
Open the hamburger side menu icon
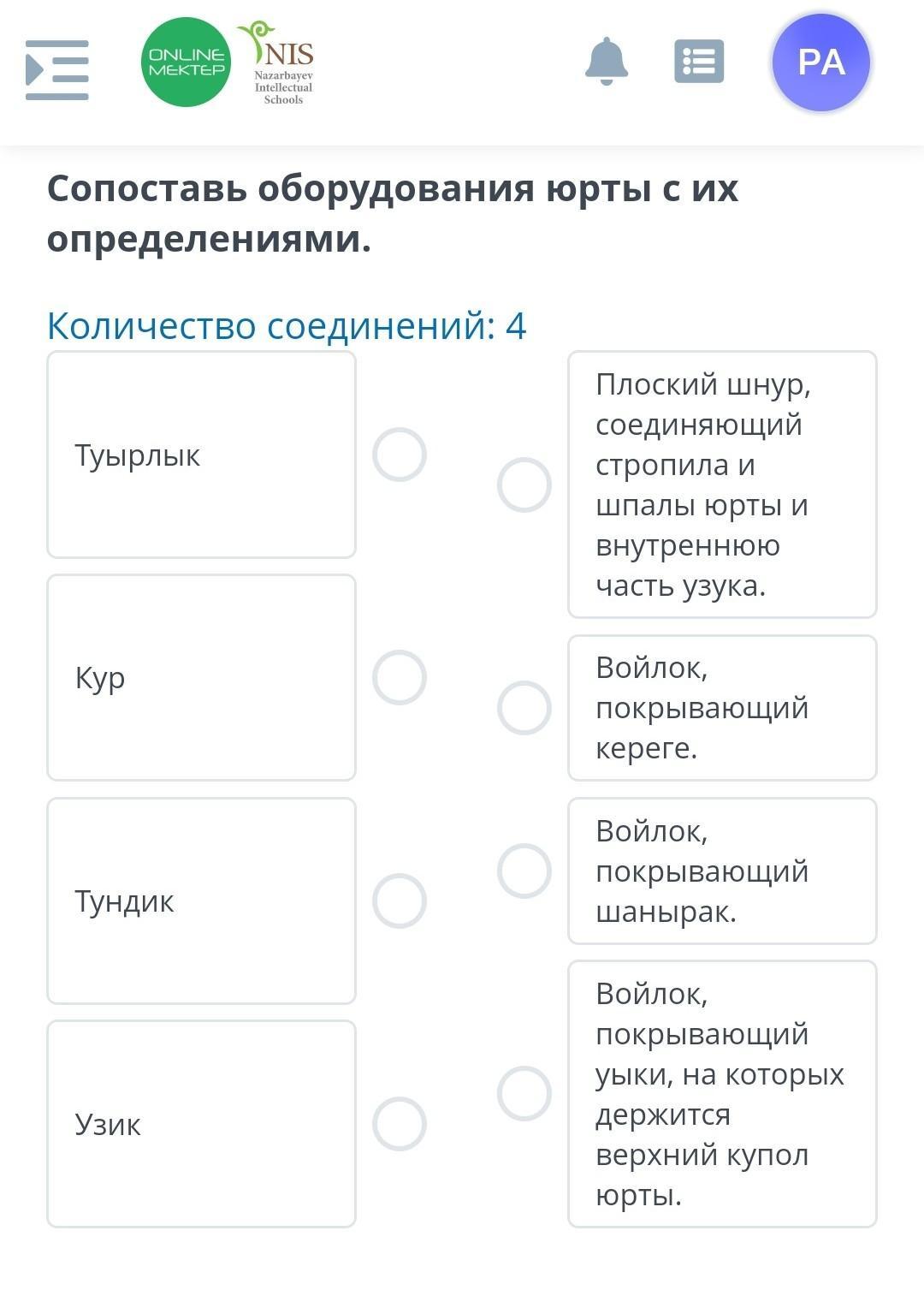tap(56, 70)
